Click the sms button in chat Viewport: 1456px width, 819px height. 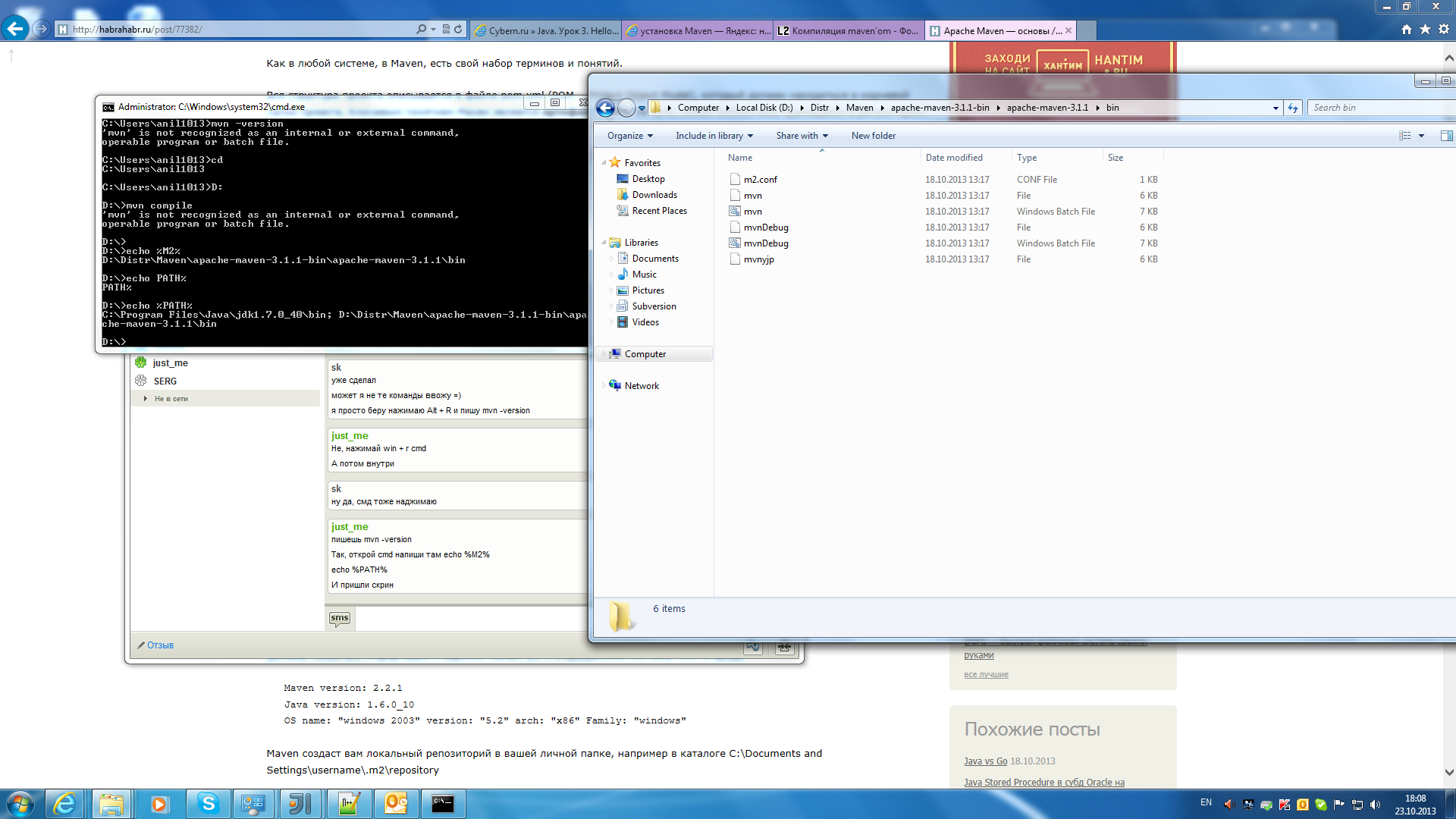[340, 619]
